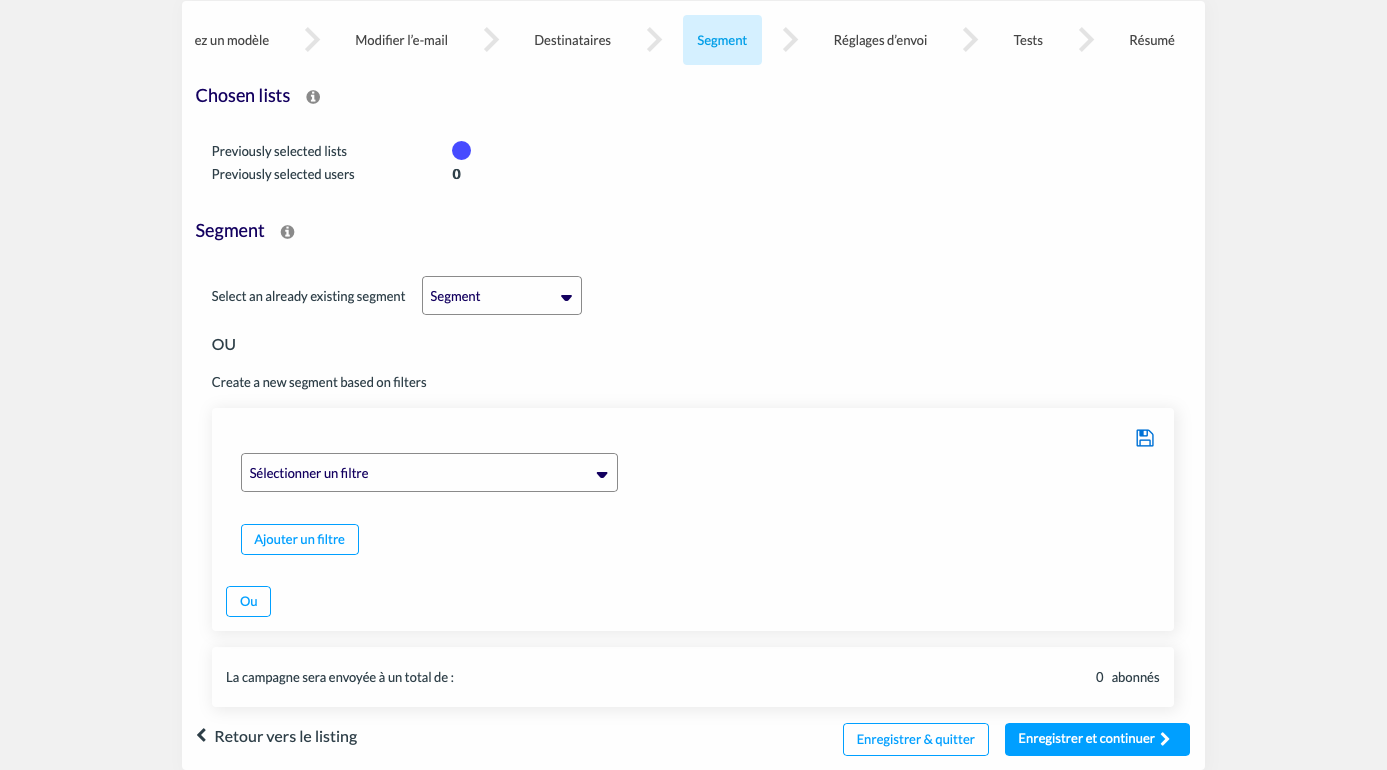Click the chevron between Modifier l'e-mail and Destinataires
Image resolution: width=1387 pixels, height=770 pixels.
[x=491, y=40]
